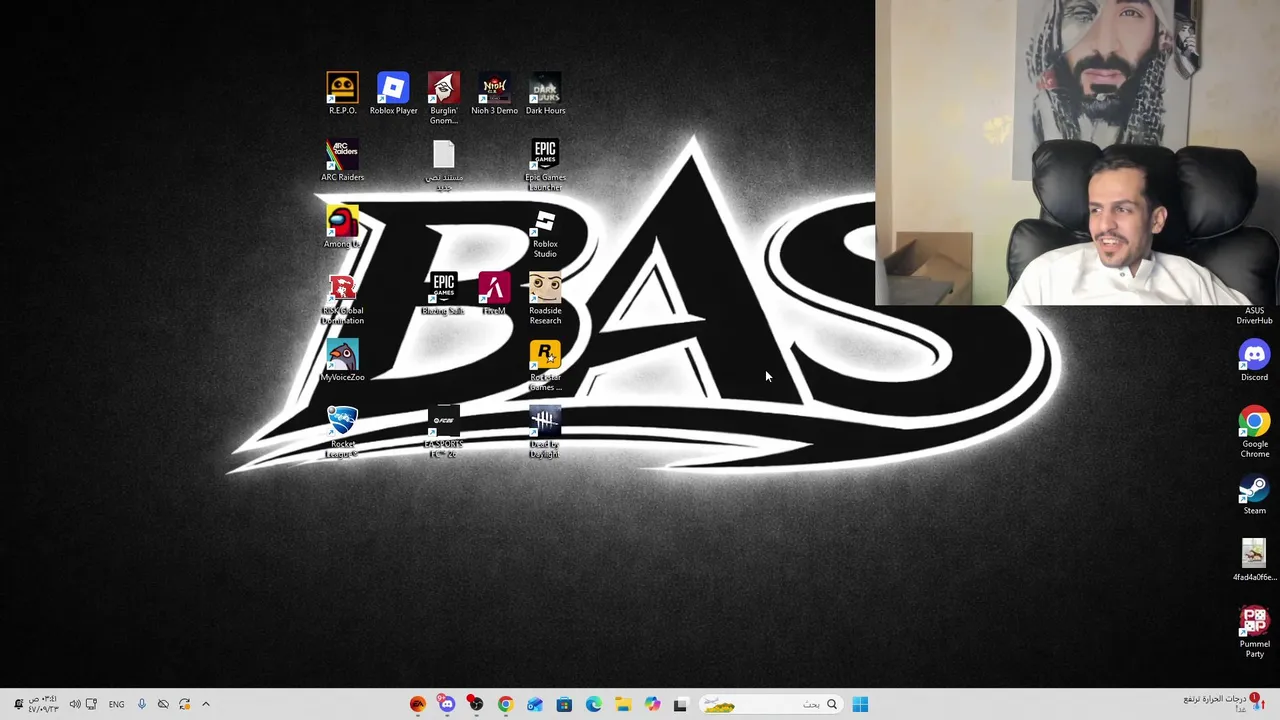
Task: Open network settings tray icon
Action: 91,704
